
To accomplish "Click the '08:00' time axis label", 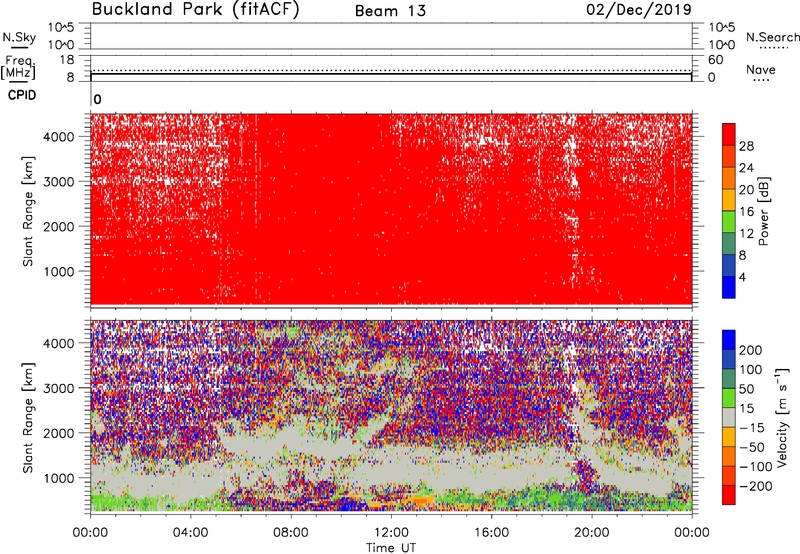I will [291, 533].
